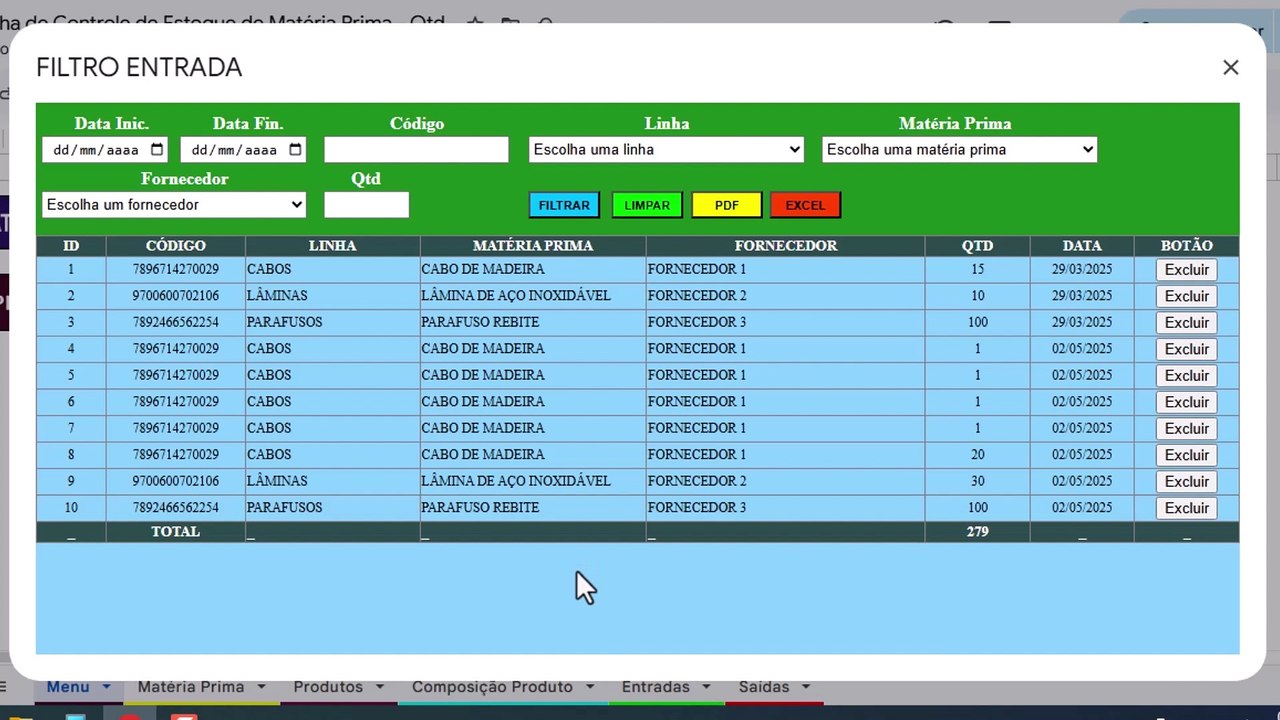Export using the red EXCEL button

(805, 205)
